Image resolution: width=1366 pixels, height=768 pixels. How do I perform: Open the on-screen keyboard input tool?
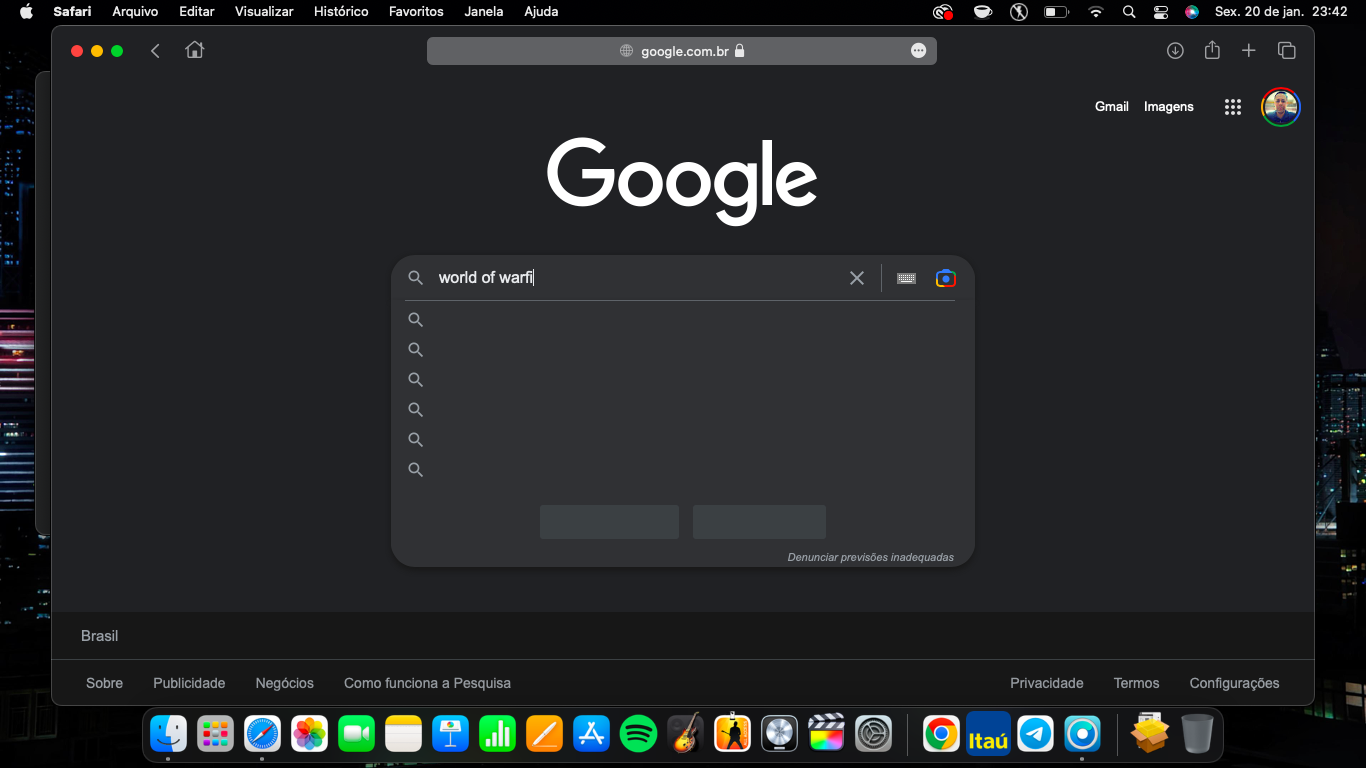coord(906,278)
